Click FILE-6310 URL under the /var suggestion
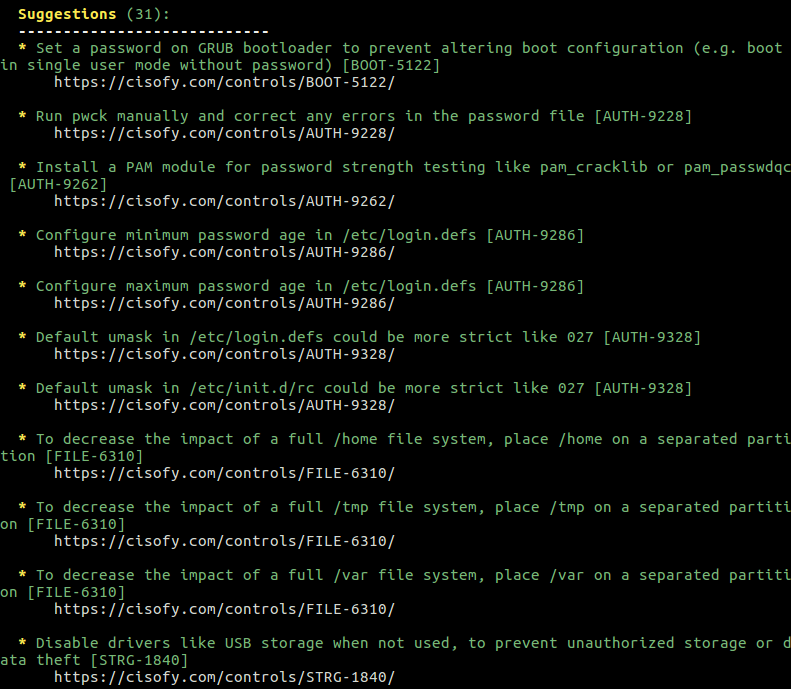The width and height of the screenshot is (791, 689). coord(224,609)
